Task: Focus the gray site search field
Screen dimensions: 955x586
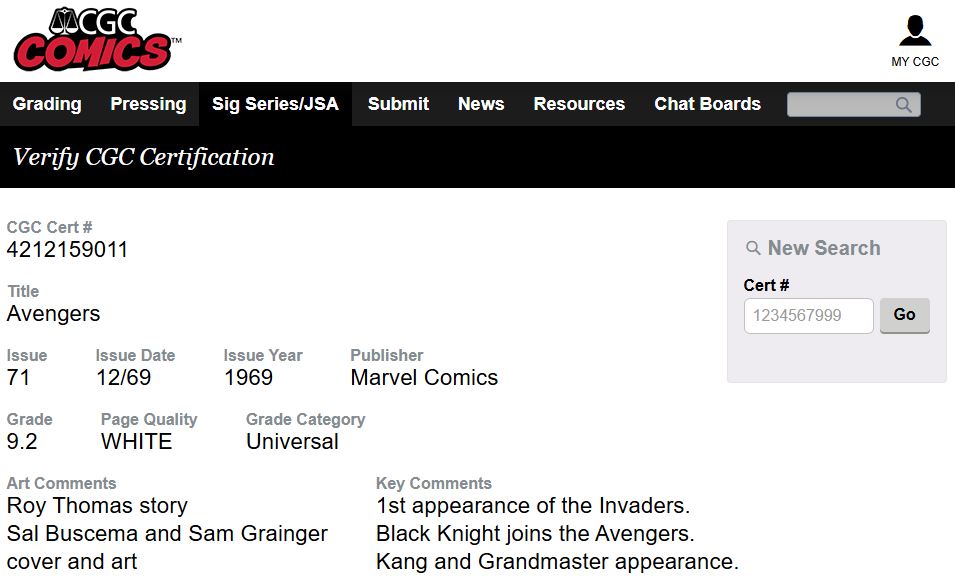Action: point(853,105)
